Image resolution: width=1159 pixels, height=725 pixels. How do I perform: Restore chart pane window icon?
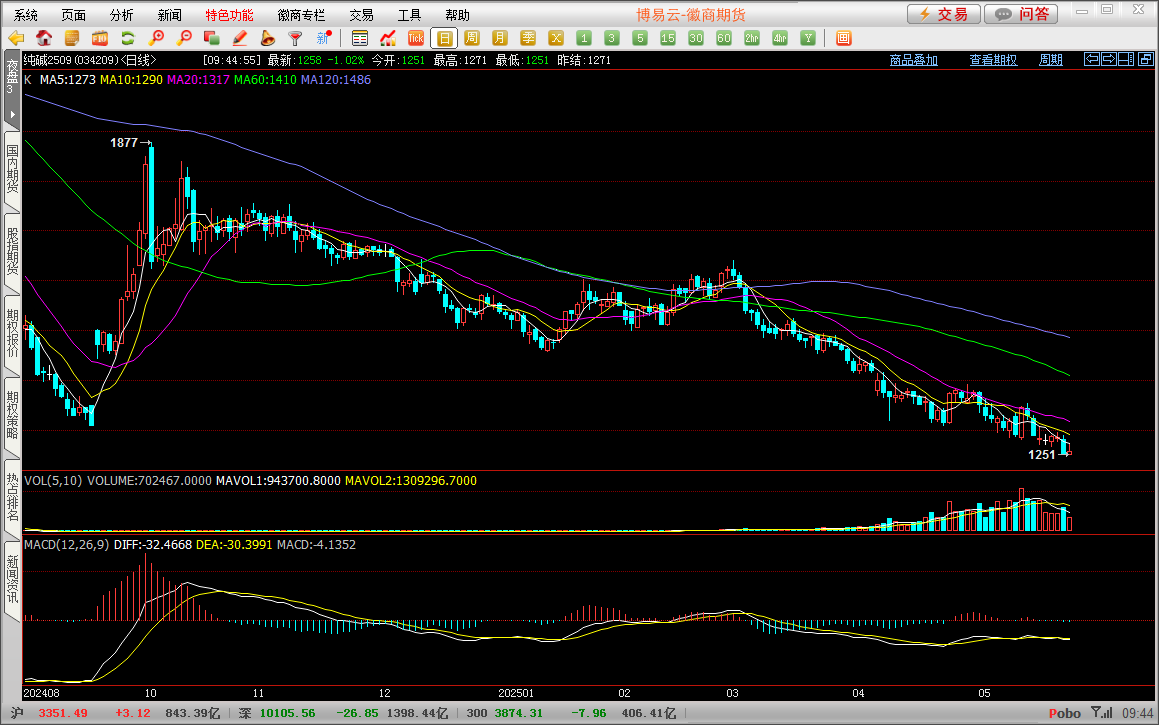click(x=1146, y=59)
